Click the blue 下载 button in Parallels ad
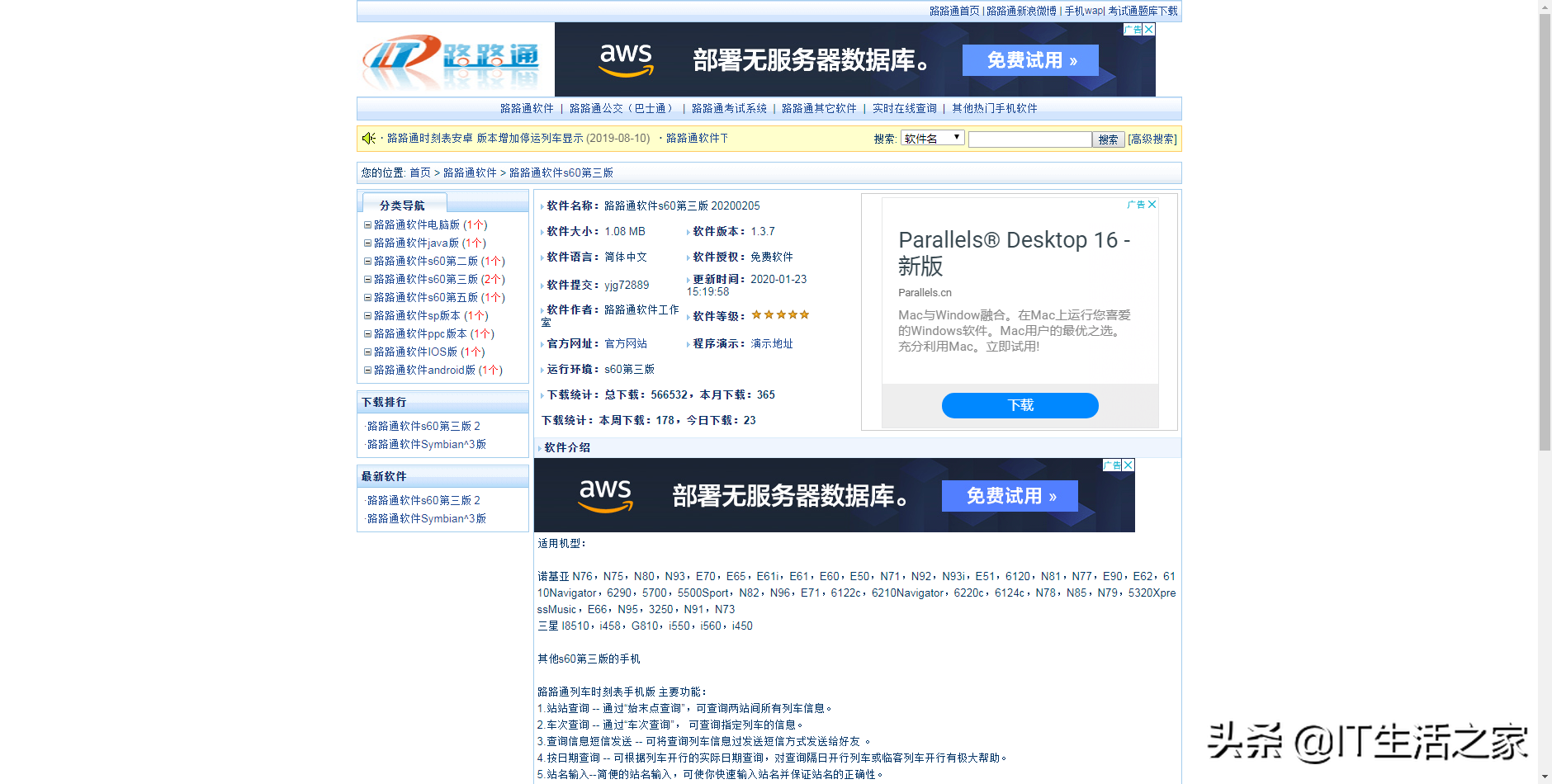This screenshot has height=784, width=1552. (1020, 405)
